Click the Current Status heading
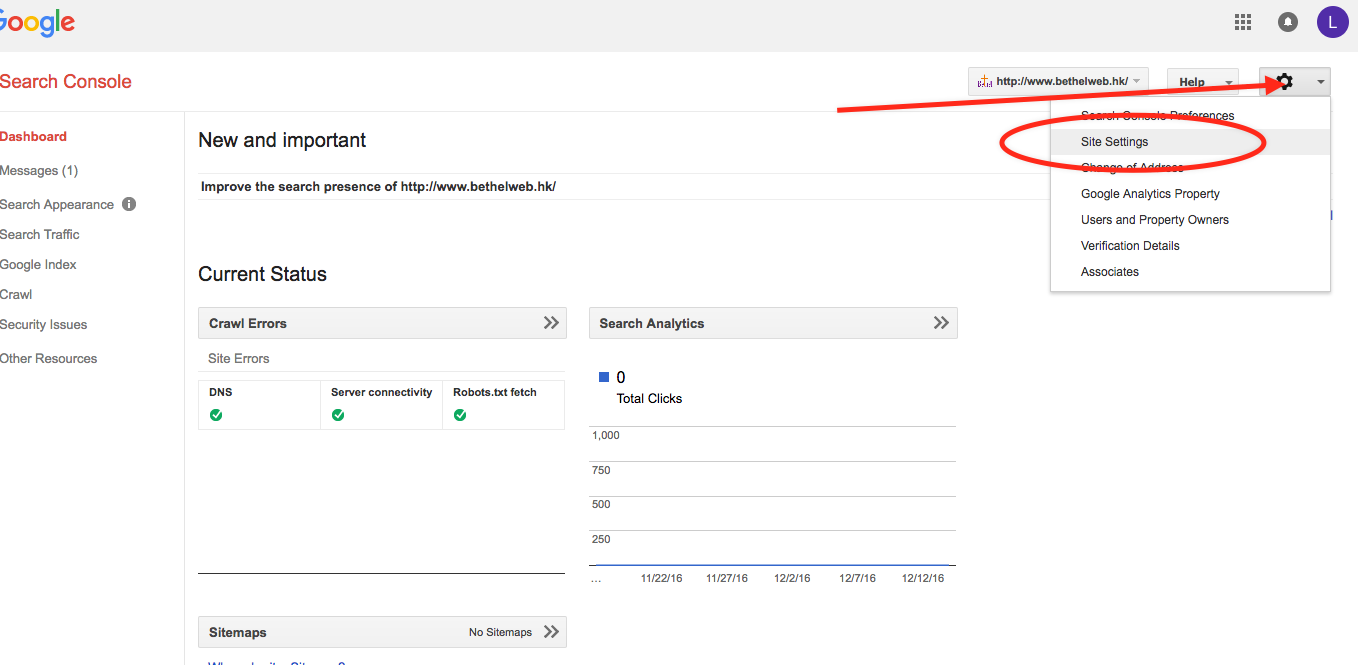Image resolution: width=1358 pixels, height=665 pixels. coord(262,274)
